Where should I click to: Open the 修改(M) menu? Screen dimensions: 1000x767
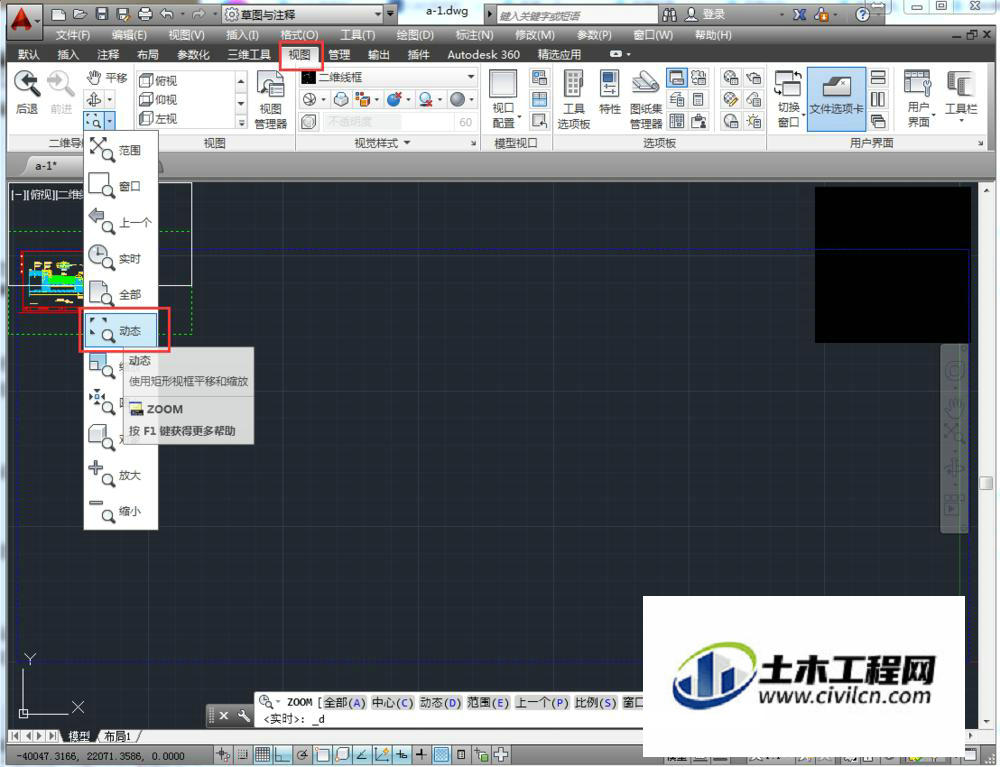tap(534, 35)
